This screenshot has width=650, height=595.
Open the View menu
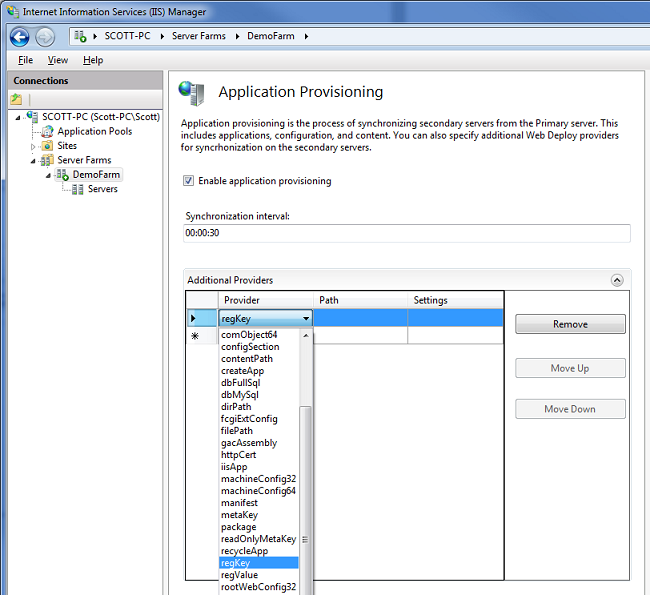click(58, 60)
